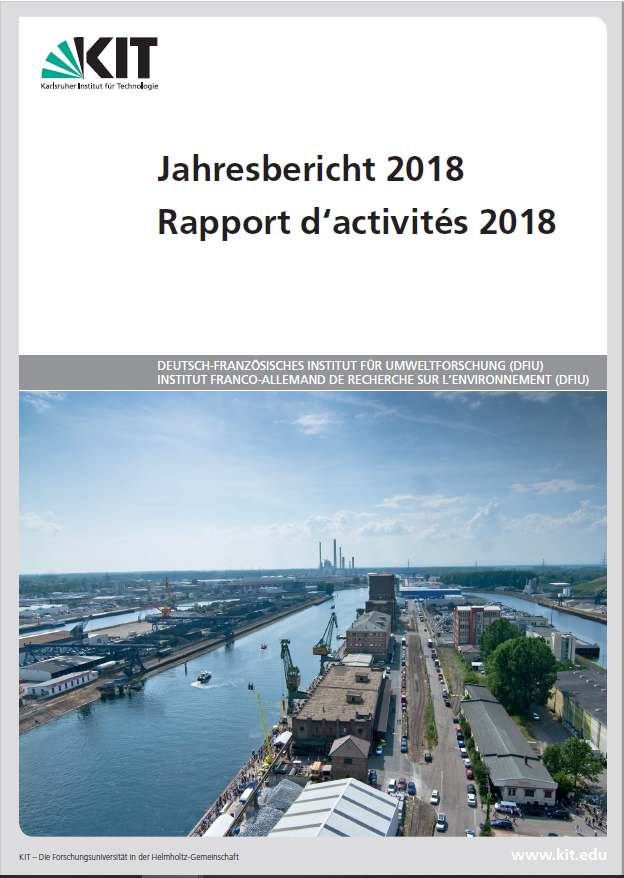Open the www.kit.edu link

click(x=558, y=855)
